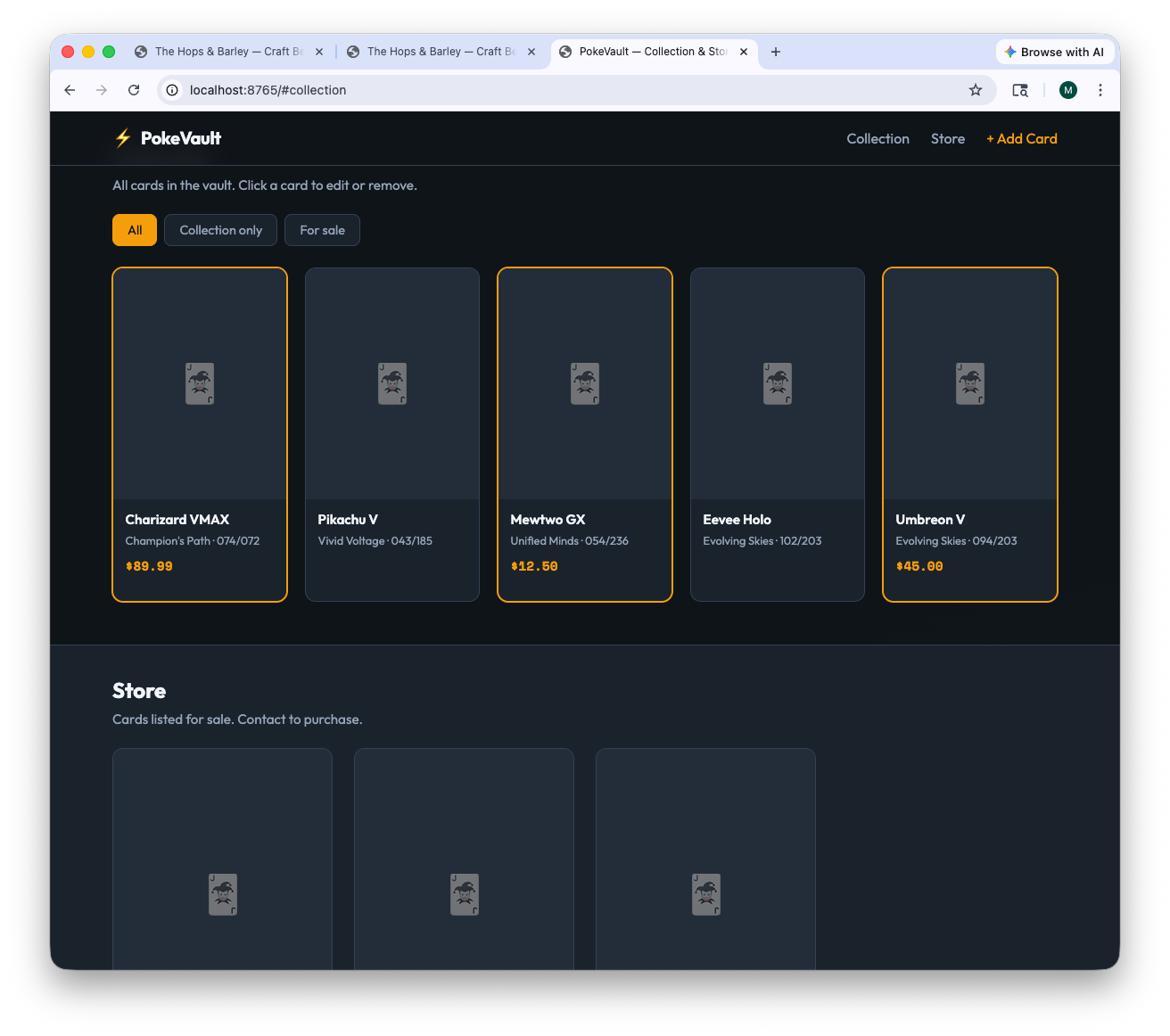Enable the For sale filter
This screenshot has width=1170, height=1036.
point(322,230)
